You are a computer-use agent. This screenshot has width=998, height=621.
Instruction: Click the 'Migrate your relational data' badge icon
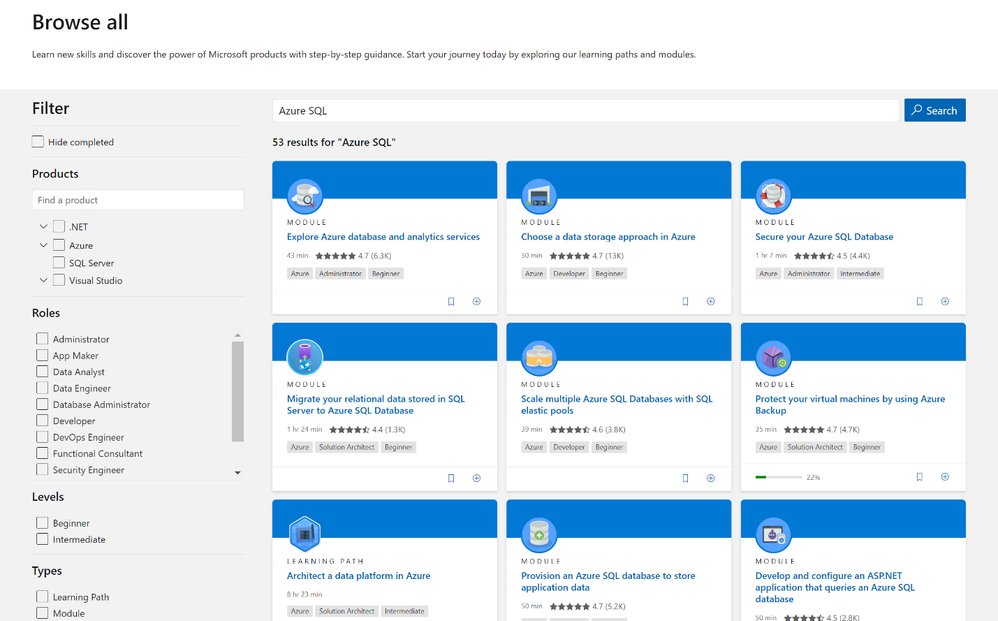[x=305, y=358]
